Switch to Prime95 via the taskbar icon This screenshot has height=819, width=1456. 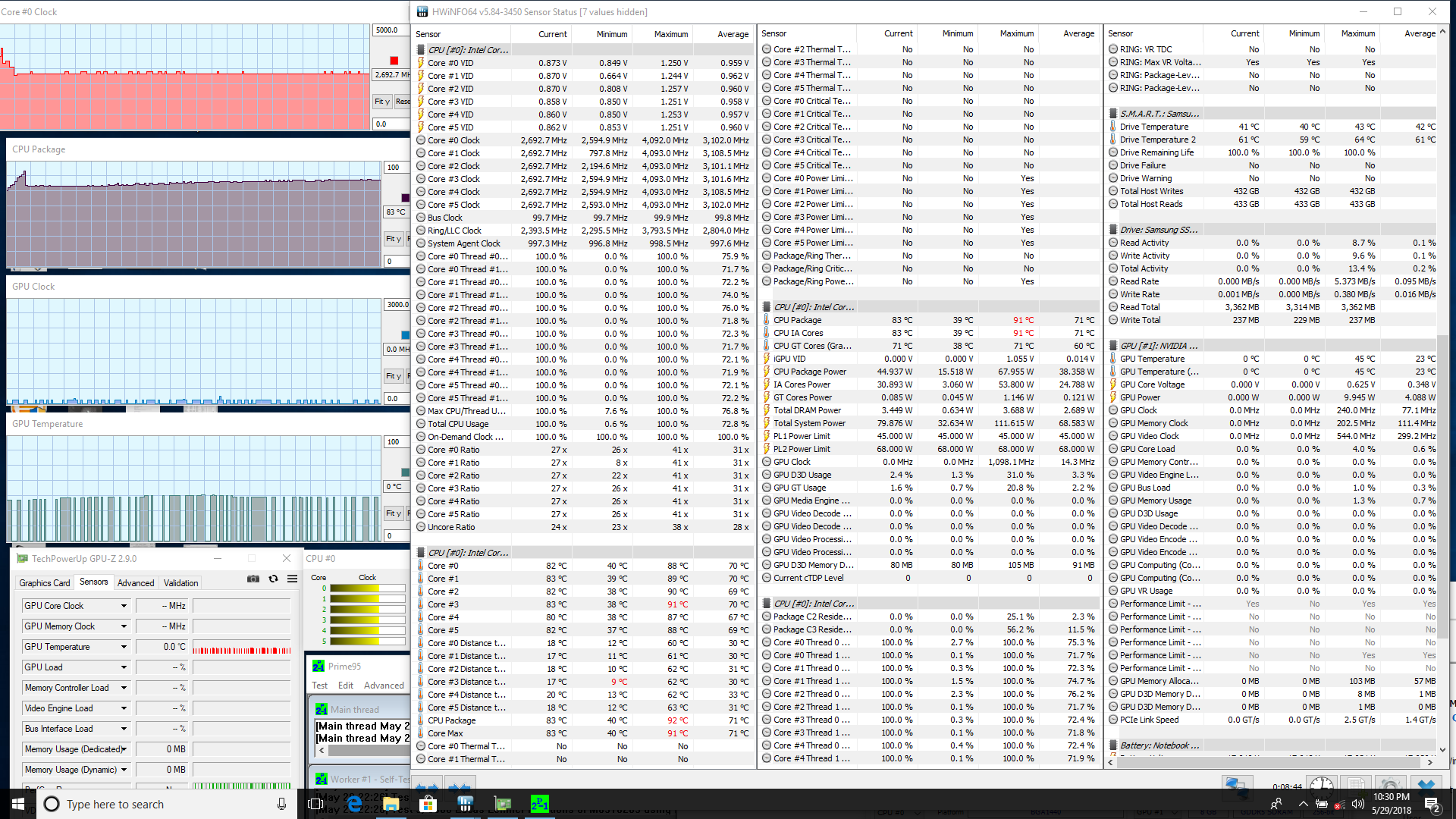pyautogui.click(x=539, y=804)
